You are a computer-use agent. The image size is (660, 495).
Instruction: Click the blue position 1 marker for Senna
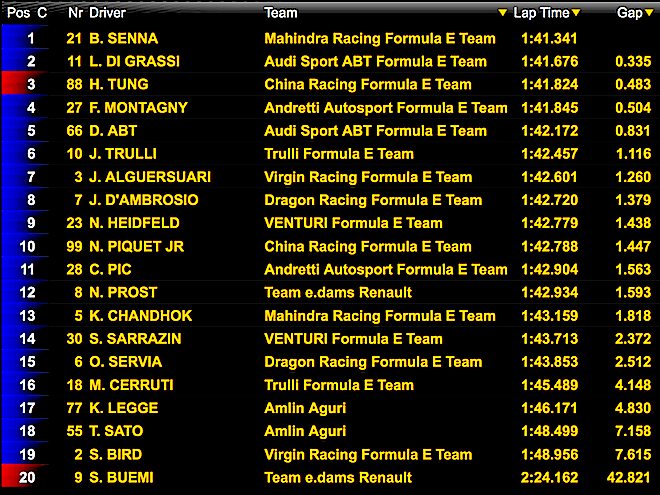pyautogui.click(x=19, y=38)
